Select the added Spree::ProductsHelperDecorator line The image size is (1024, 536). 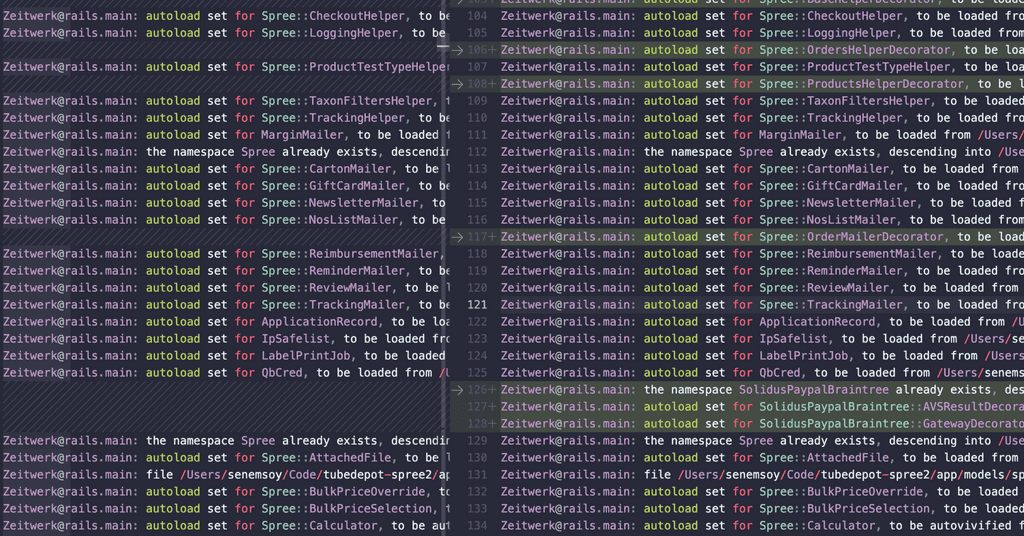[x=762, y=84]
